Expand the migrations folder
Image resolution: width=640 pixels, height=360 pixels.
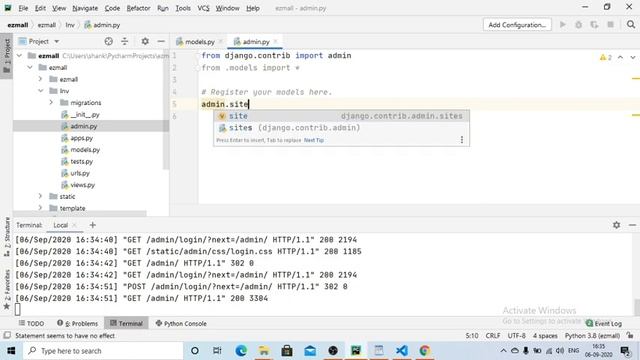pos(51,102)
